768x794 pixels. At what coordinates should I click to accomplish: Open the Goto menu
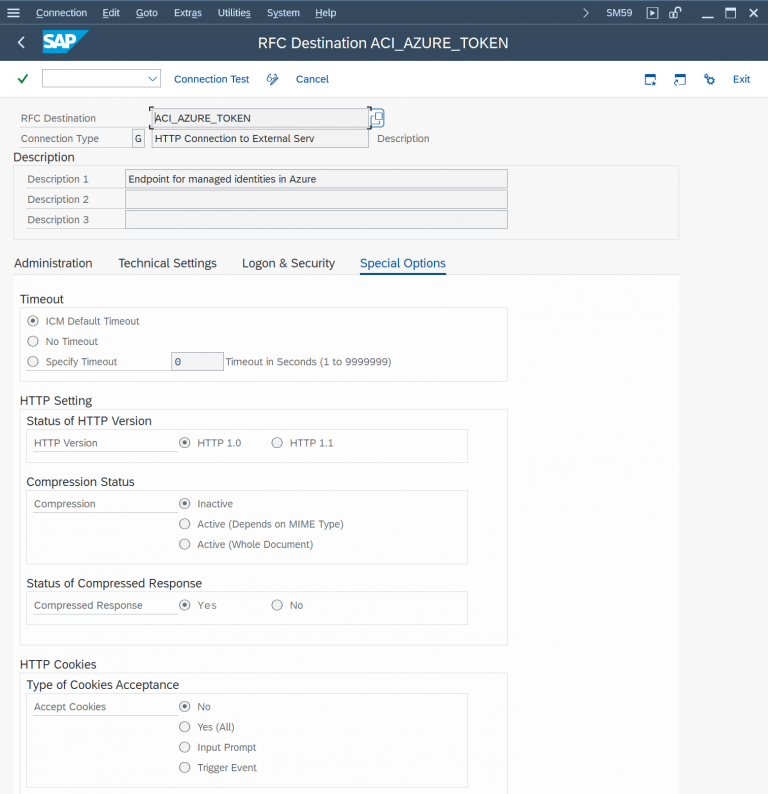146,13
